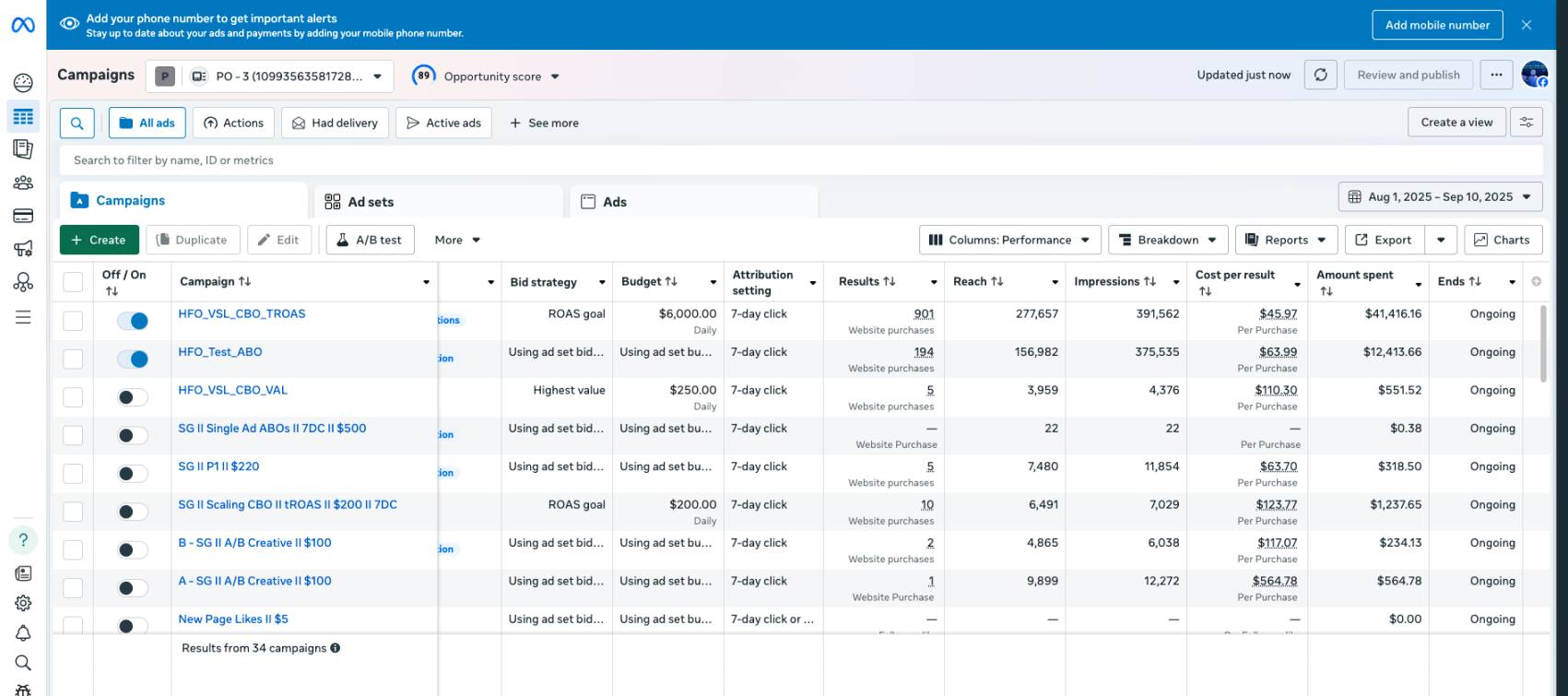The height and width of the screenshot is (696, 1568).
Task: Turn off HFO_VSL_CBO_TROAS campaign toggle
Action: coord(133,321)
